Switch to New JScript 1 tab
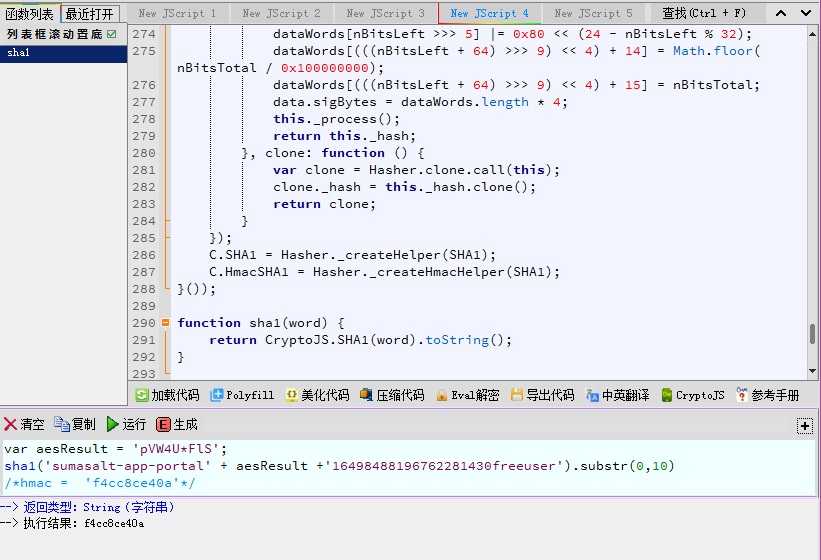The width and height of the screenshot is (821, 560). (177, 14)
